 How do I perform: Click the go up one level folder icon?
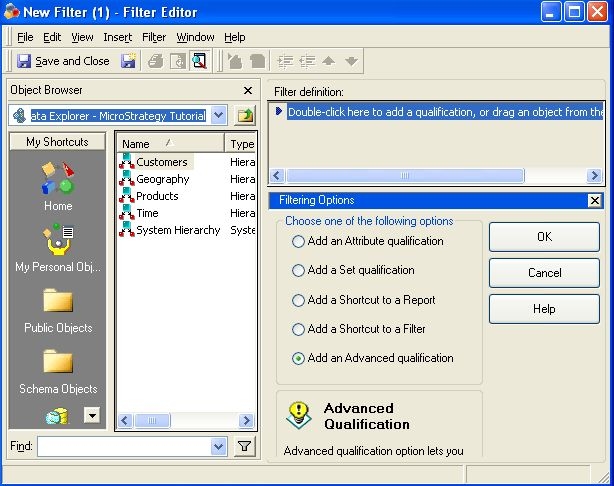pos(245,116)
